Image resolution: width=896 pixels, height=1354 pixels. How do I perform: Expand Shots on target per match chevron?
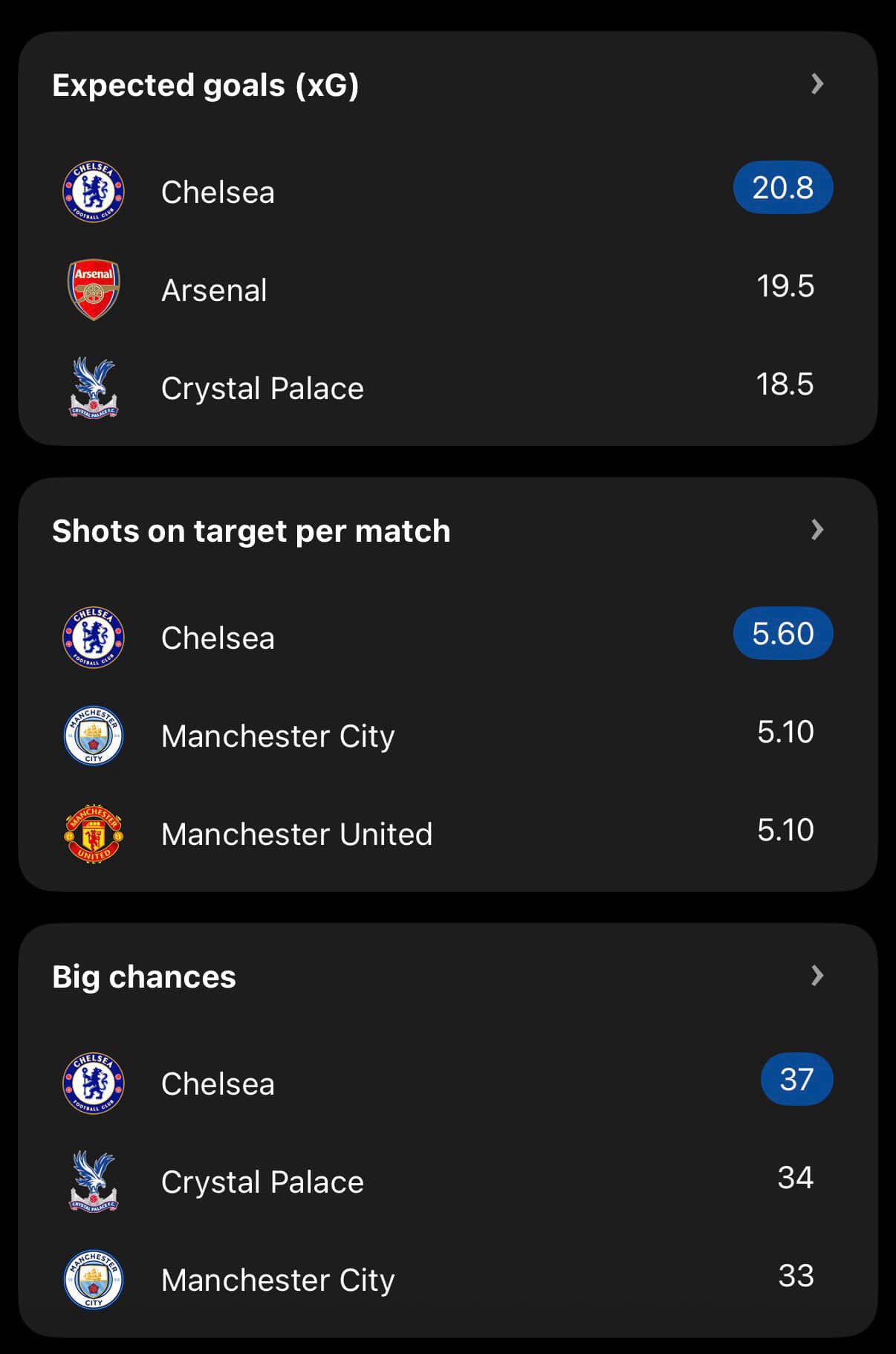pyautogui.click(x=817, y=530)
